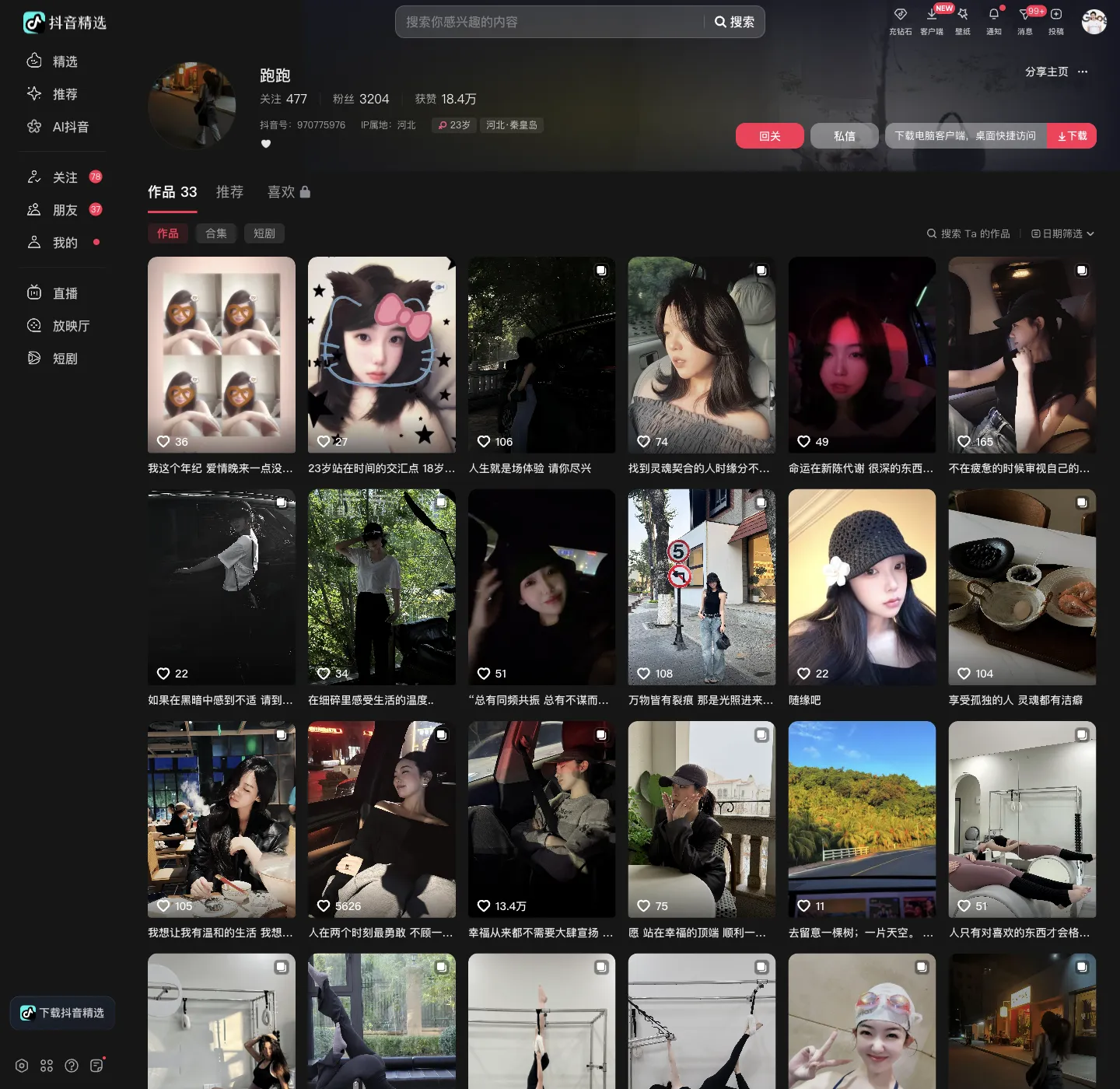The height and width of the screenshot is (1089, 1120).
Task: Open the video captioned 23岁站在时间的交汇点
Action: 382,355
